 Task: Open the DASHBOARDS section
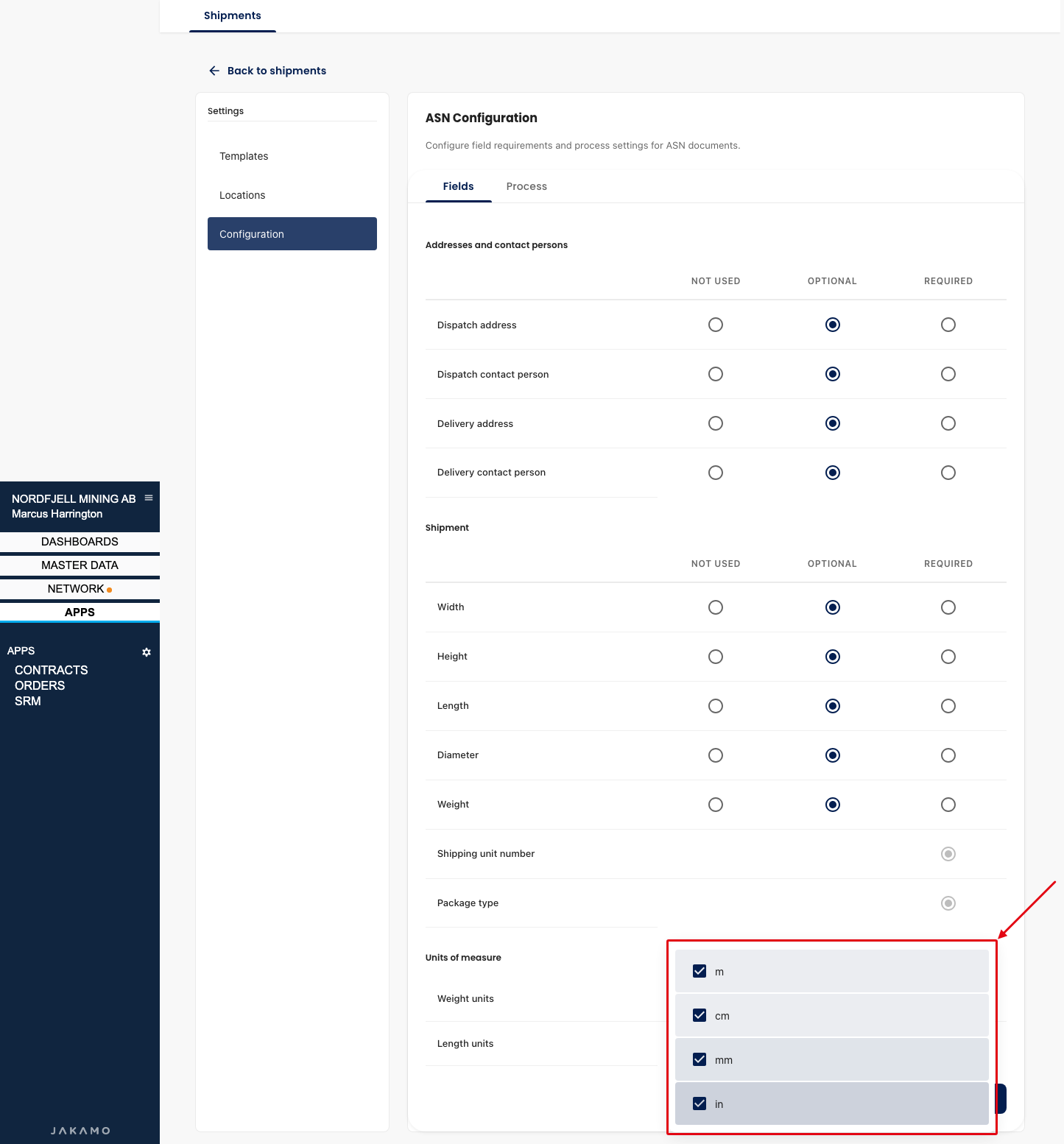pos(80,542)
